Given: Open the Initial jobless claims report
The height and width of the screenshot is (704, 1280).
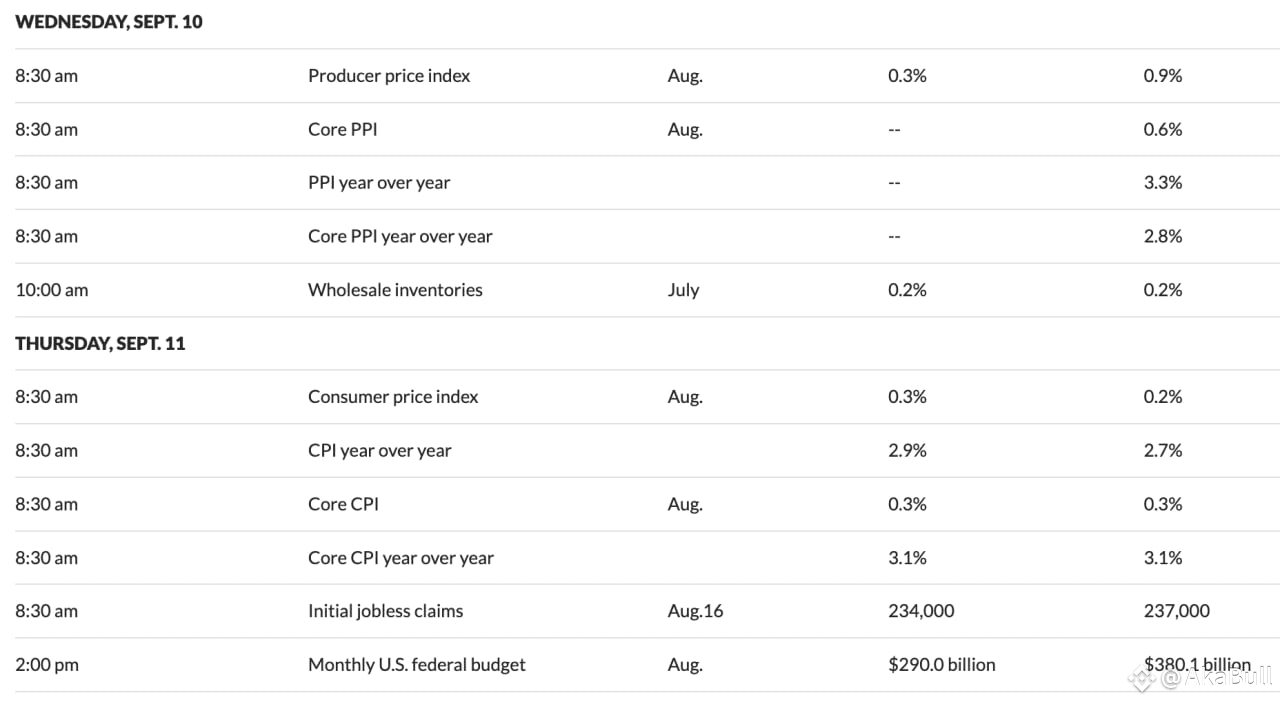Looking at the screenshot, I should [x=385, y=611].
